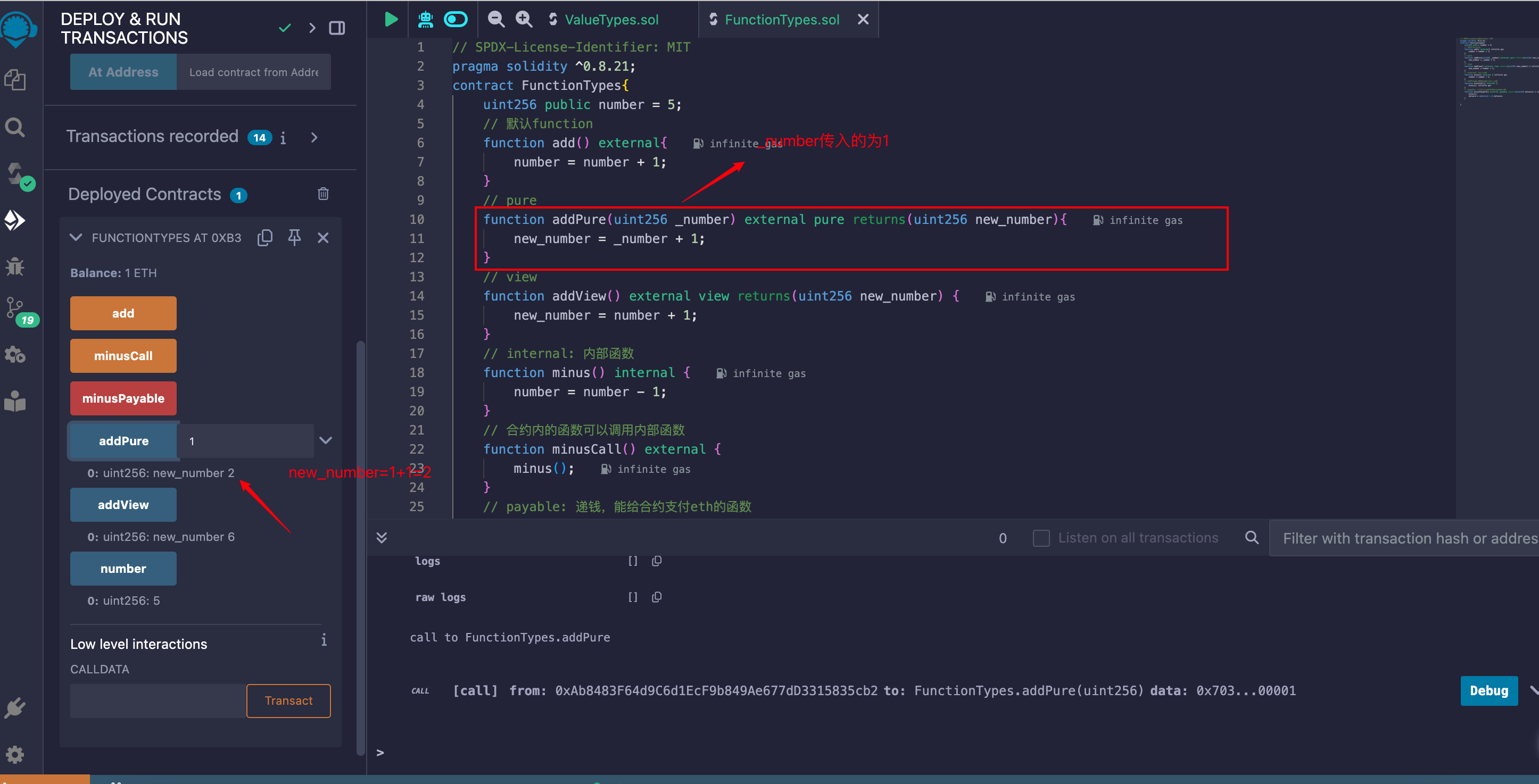Open the Debugger bug sidebar icon
This screenshot has height=784, width=1539.
click(x=15, y=266)
